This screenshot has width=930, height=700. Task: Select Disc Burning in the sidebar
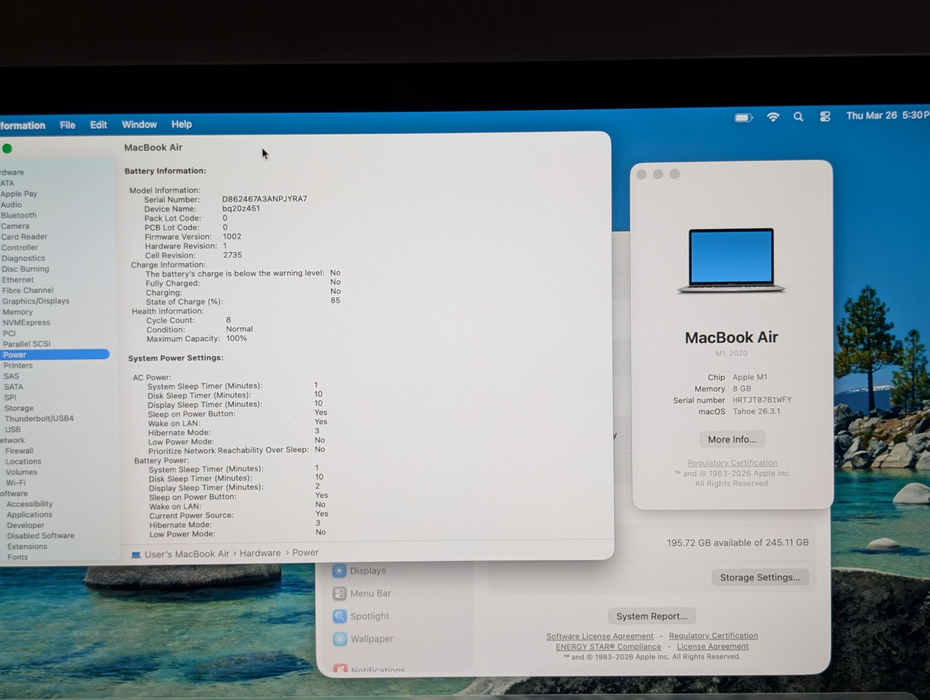(x=26, y=269)
